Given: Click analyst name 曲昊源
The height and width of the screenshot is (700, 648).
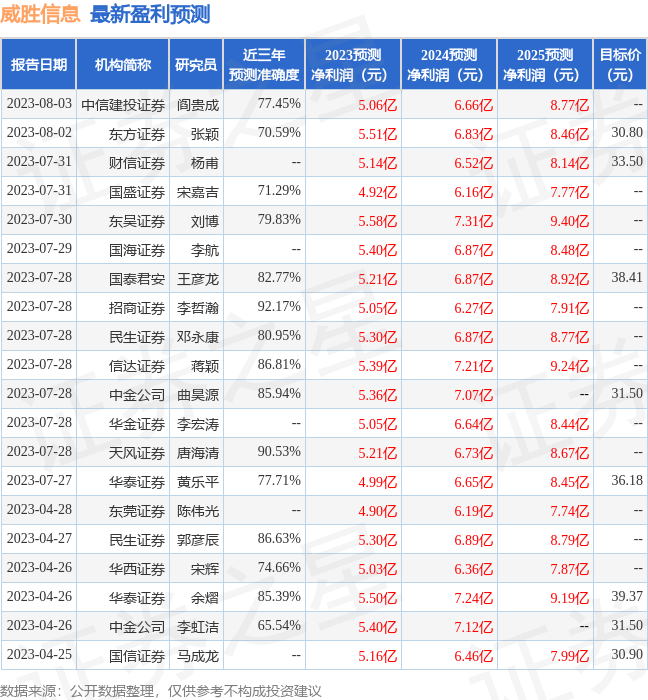Looking at the screenshot, I should [198, 396].
